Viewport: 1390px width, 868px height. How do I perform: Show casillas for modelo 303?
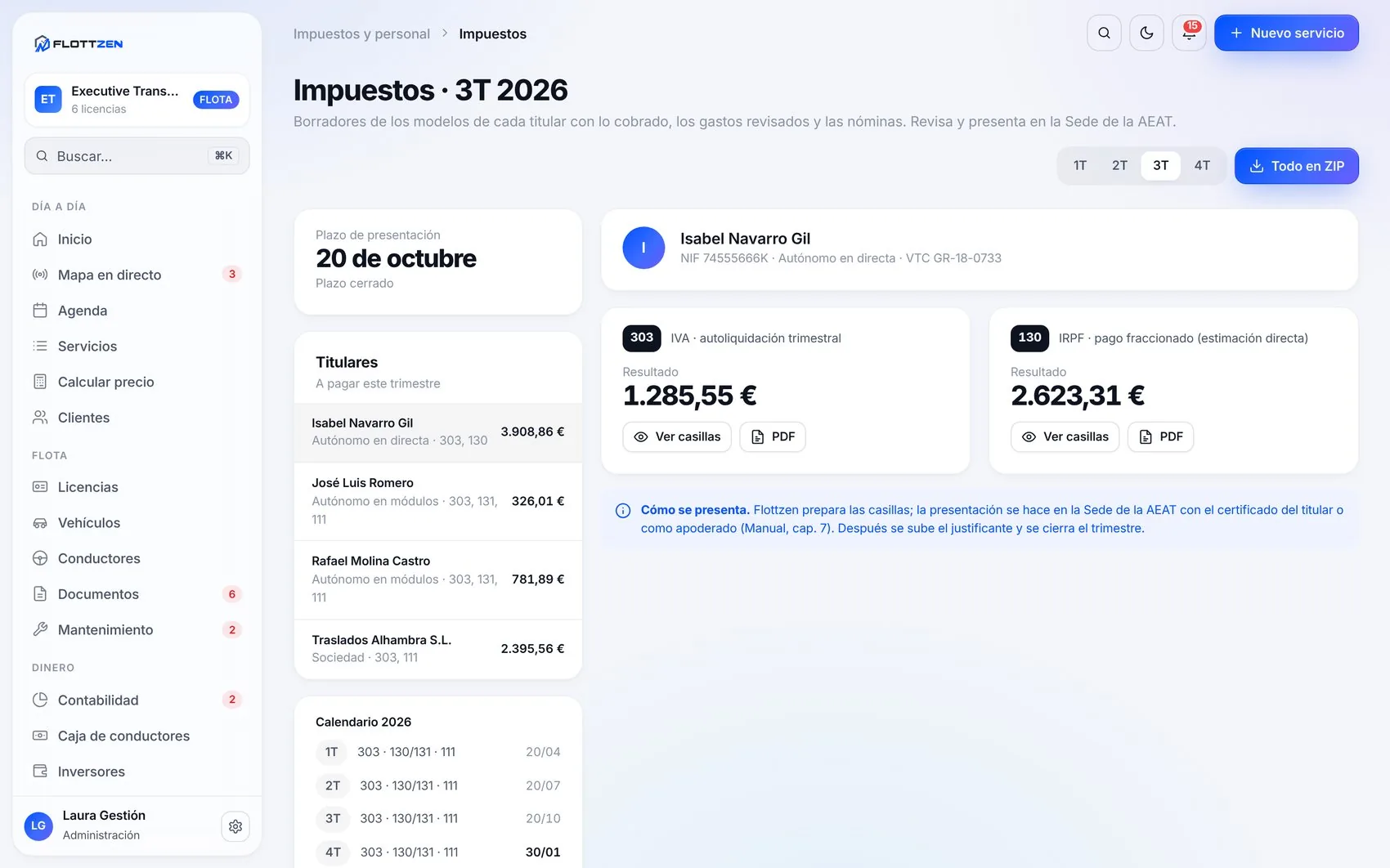point(677,436)
